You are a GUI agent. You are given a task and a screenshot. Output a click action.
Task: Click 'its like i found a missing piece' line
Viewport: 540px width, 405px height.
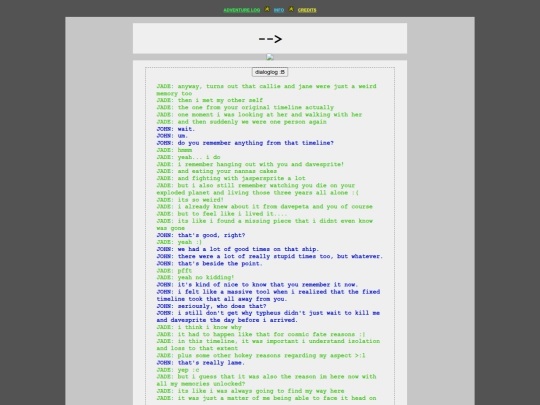264,224
